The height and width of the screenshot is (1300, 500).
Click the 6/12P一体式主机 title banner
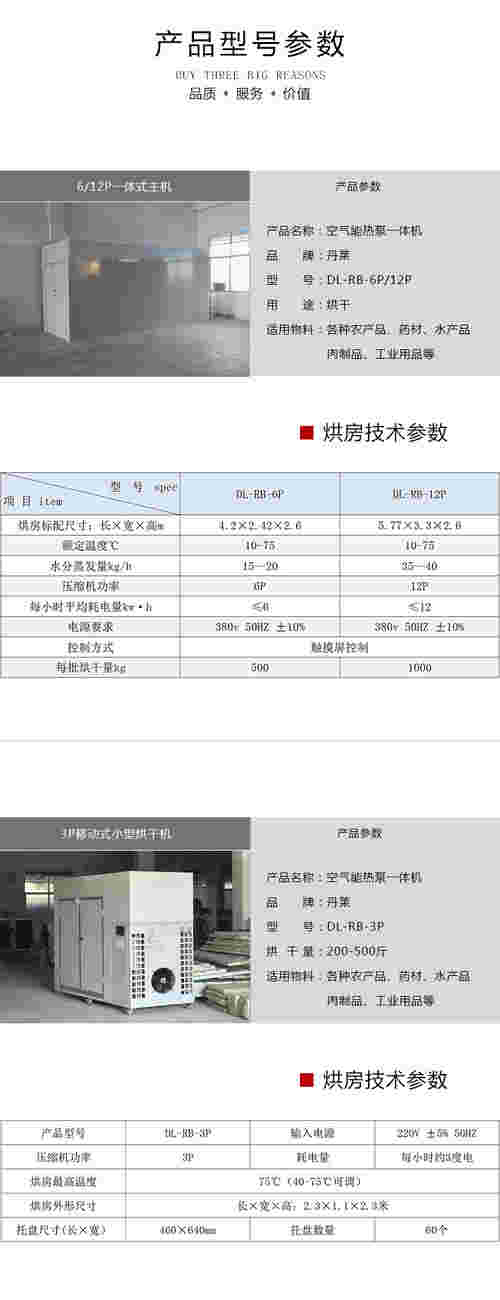125,186
